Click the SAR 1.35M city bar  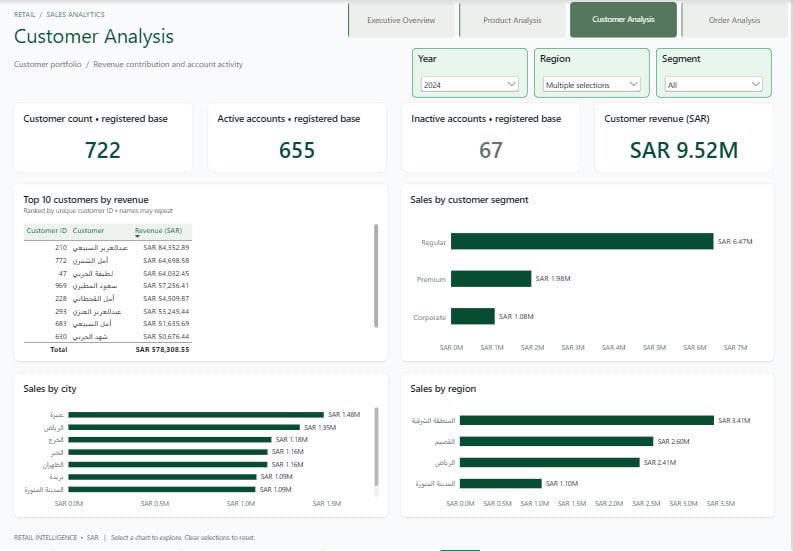click(184, 428)
